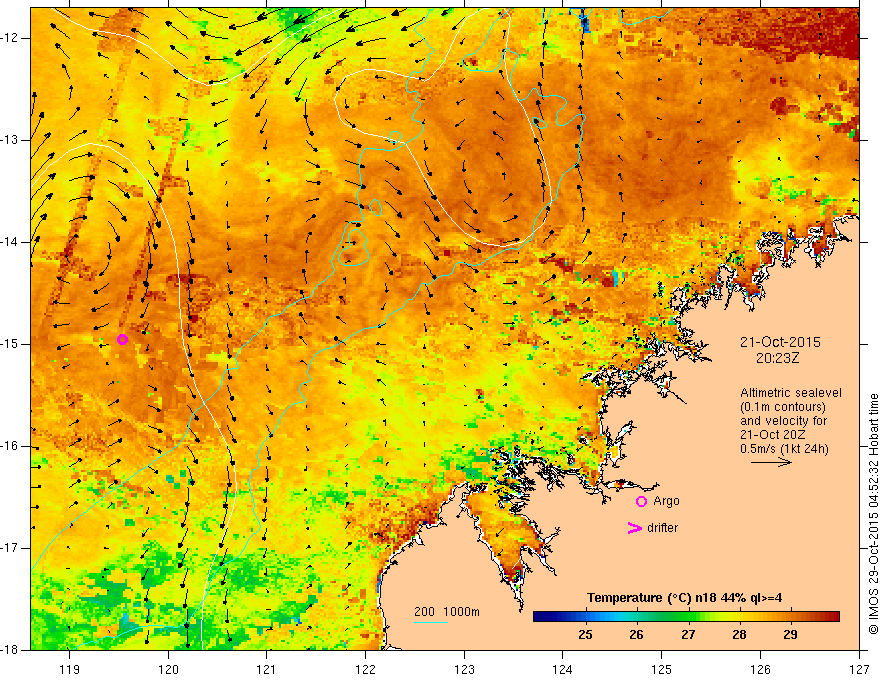The width and height of the screenshot is (880, 680).
Task: Click the latitude -18 axis label
Action: 11,650
